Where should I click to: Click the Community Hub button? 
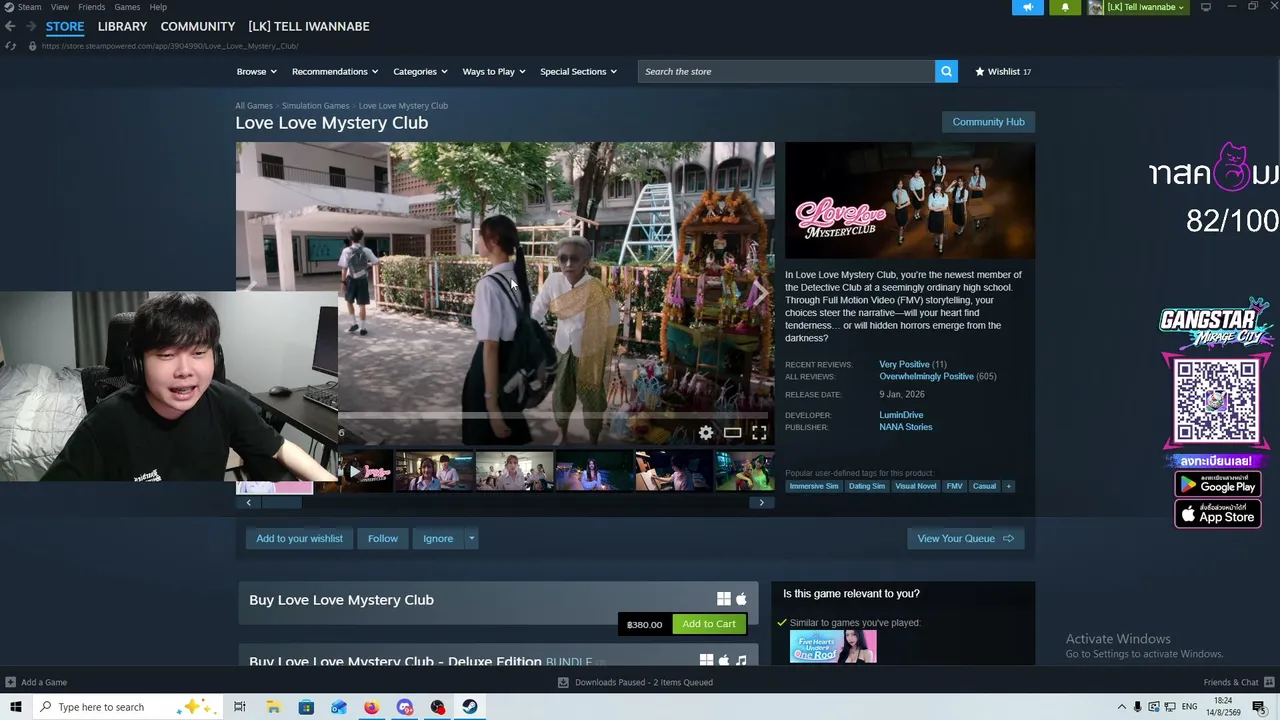click(988, 122)
